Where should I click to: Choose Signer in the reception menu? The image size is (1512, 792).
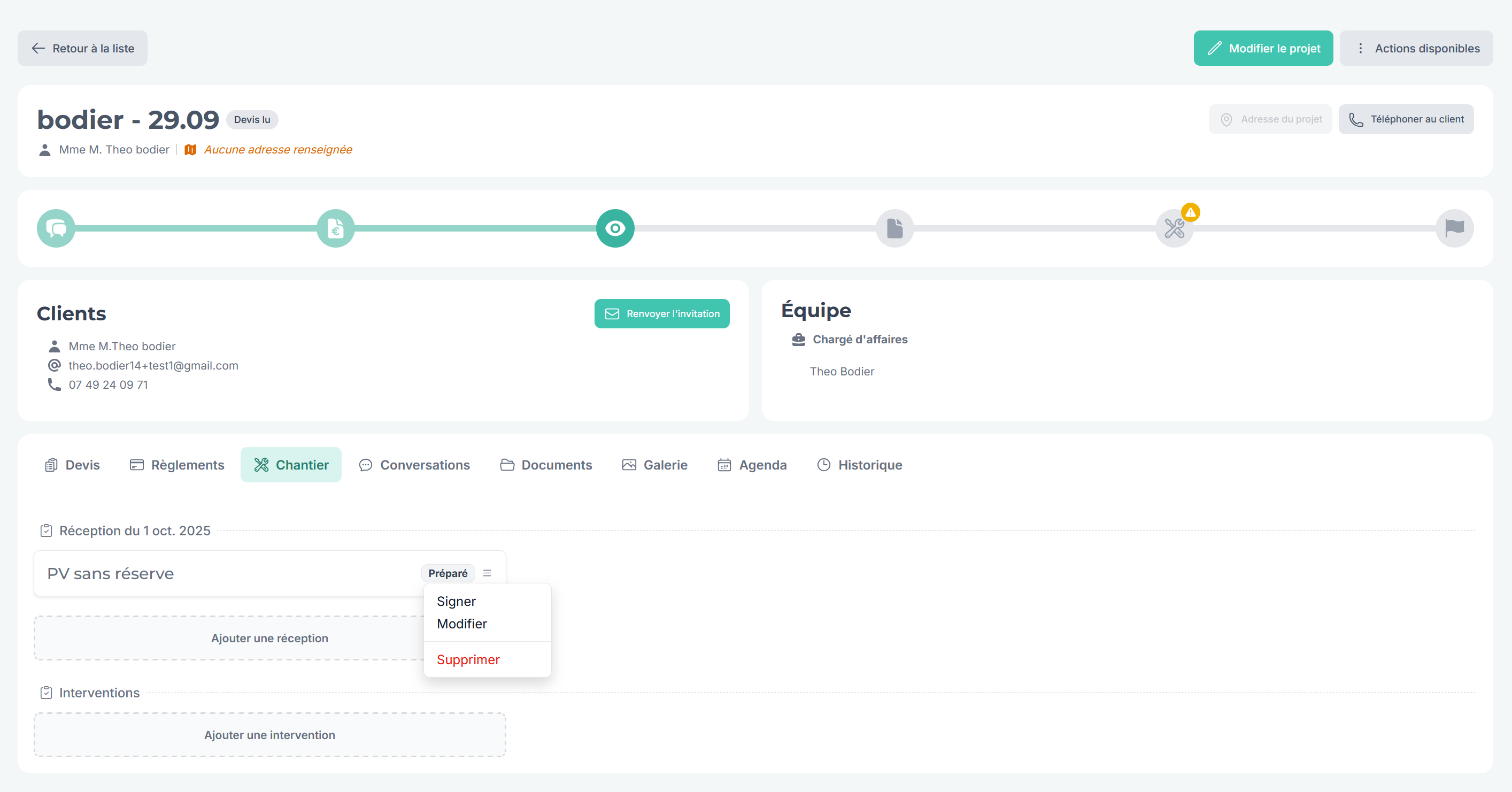(x=456, y=601)
